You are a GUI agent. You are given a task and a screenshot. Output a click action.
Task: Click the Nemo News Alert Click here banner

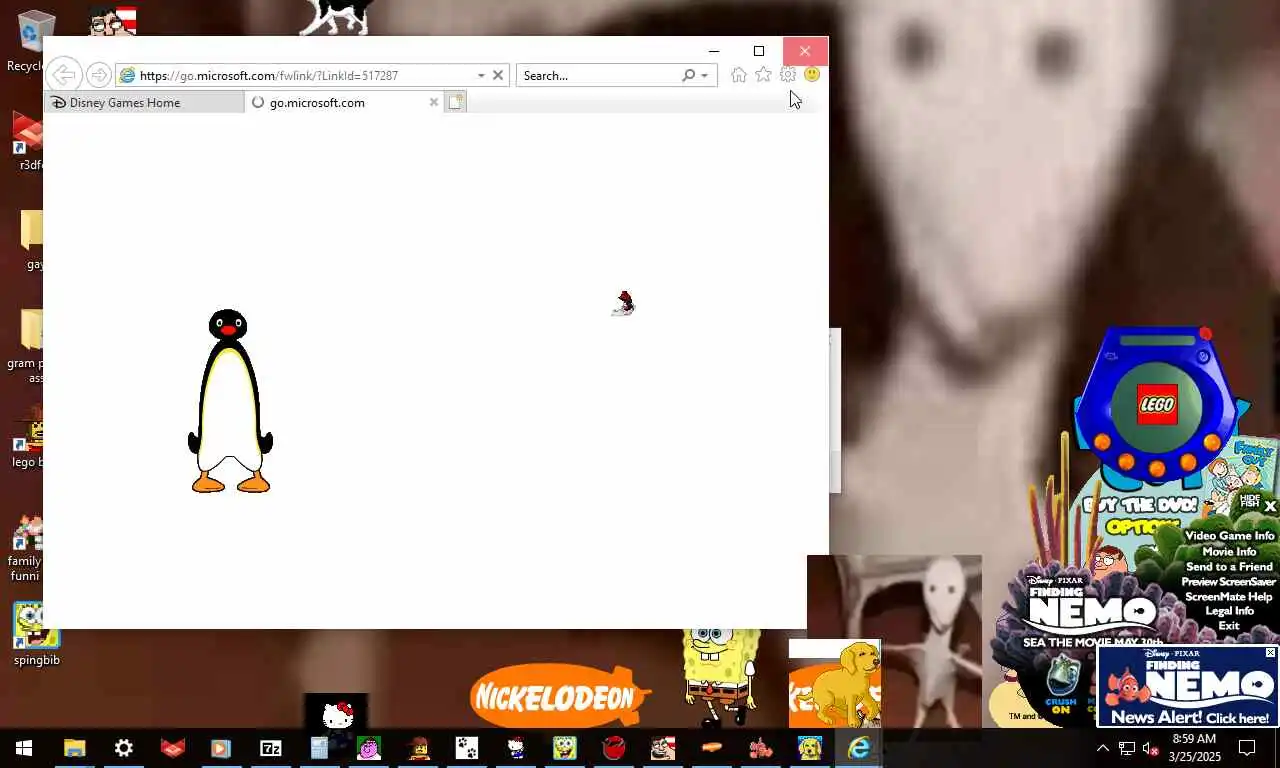click(x=1188, y=687)
